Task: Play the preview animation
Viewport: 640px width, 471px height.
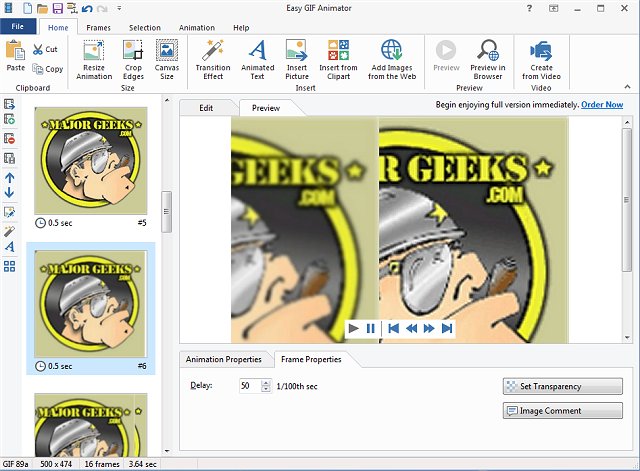Action: (353, 329)
